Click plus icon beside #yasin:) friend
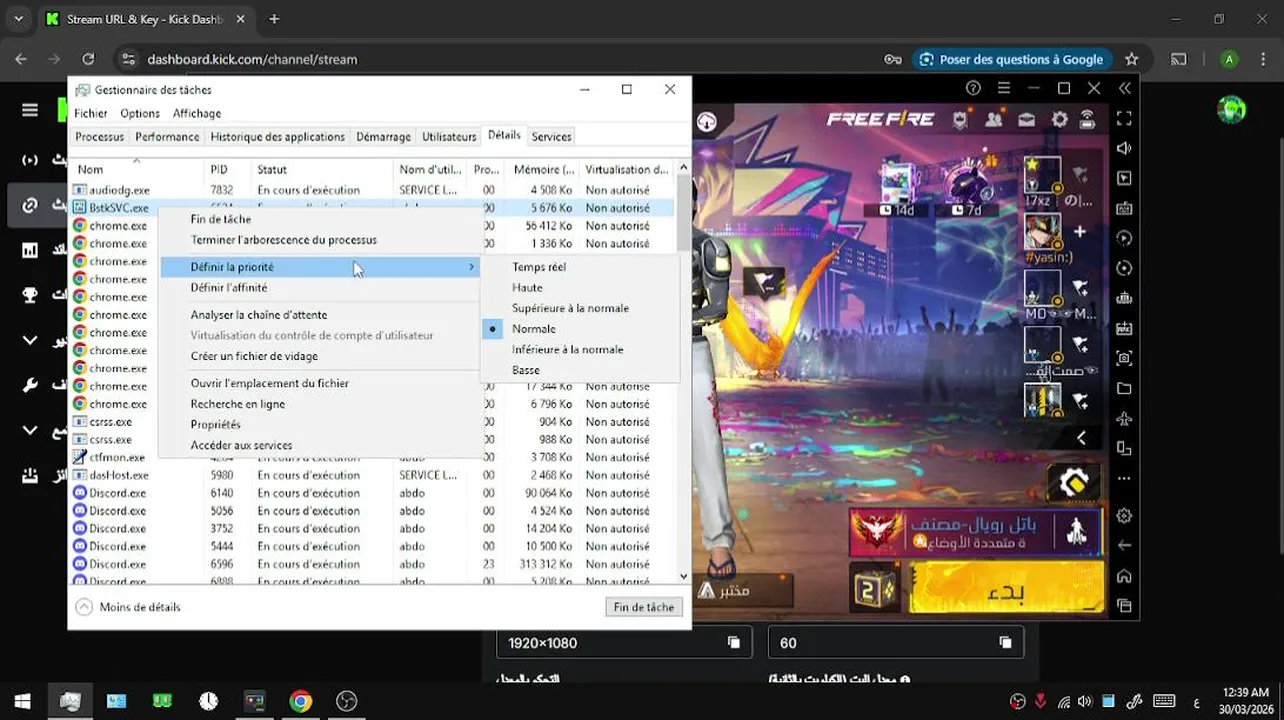The image size is (1284, 720). coord(1080,232)
